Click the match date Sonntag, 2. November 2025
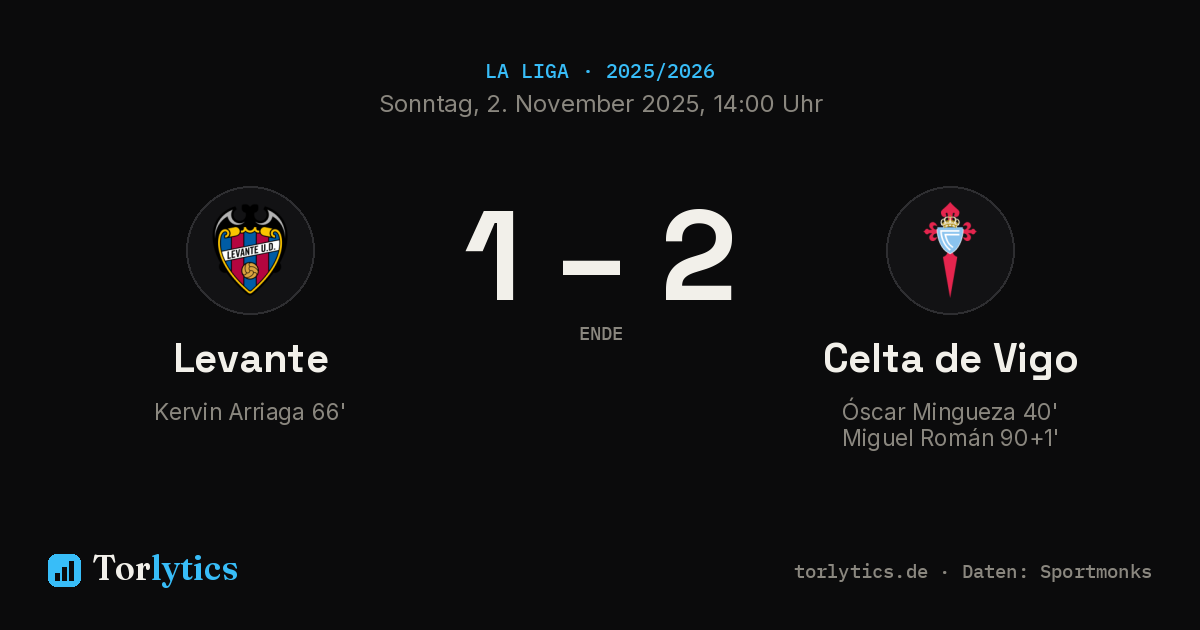The image size is (1200, 630). pos(539,104)
